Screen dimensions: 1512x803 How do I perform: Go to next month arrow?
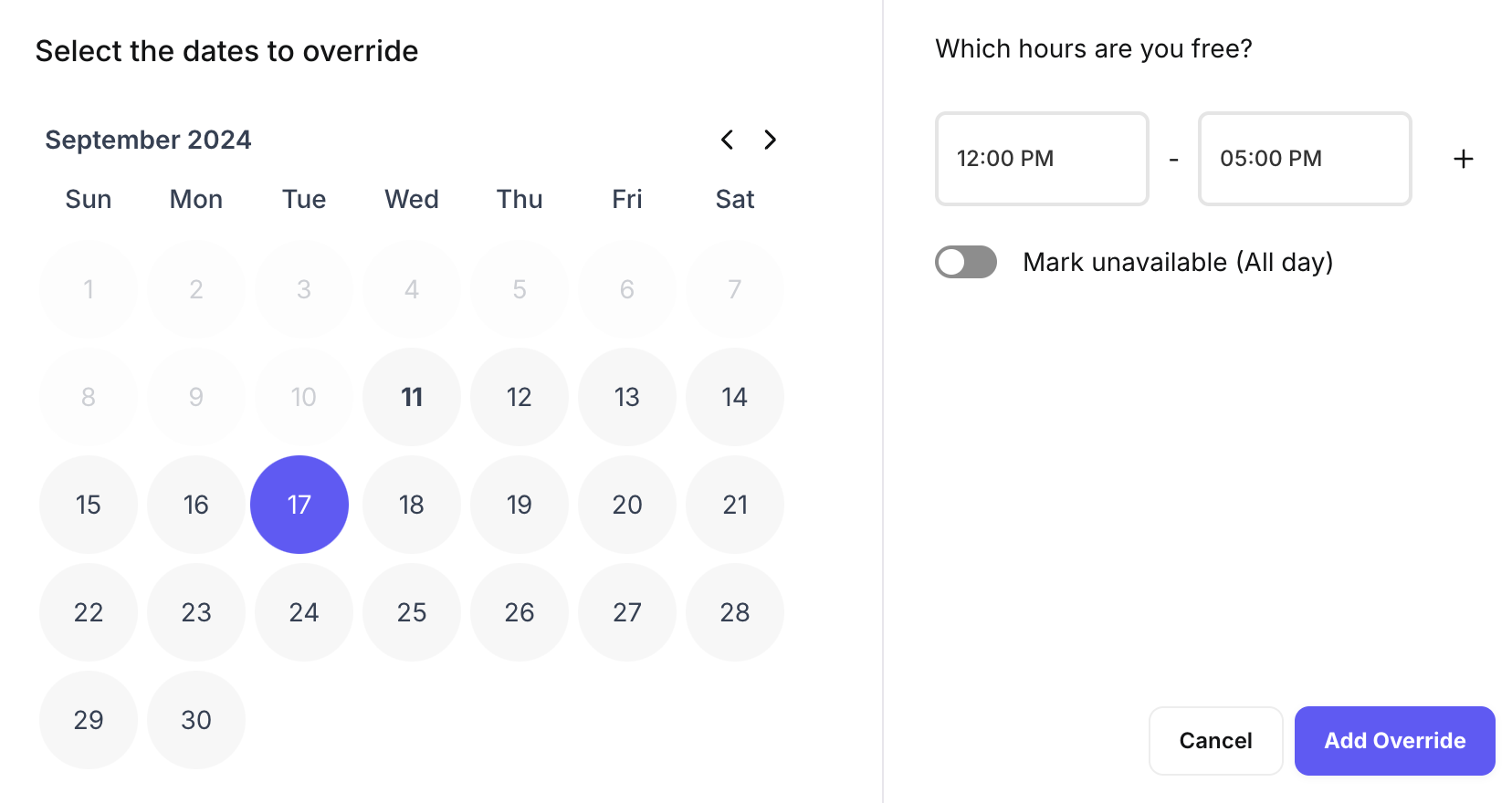(x=770, y=140)
